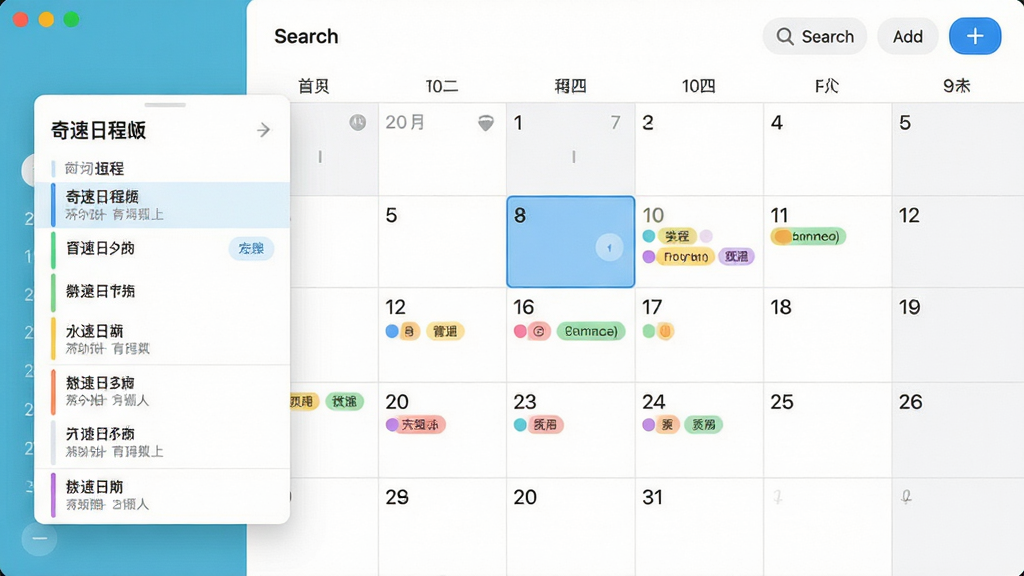Select day 25 in the calendar

pyautogui.click(x=827, y=430)
